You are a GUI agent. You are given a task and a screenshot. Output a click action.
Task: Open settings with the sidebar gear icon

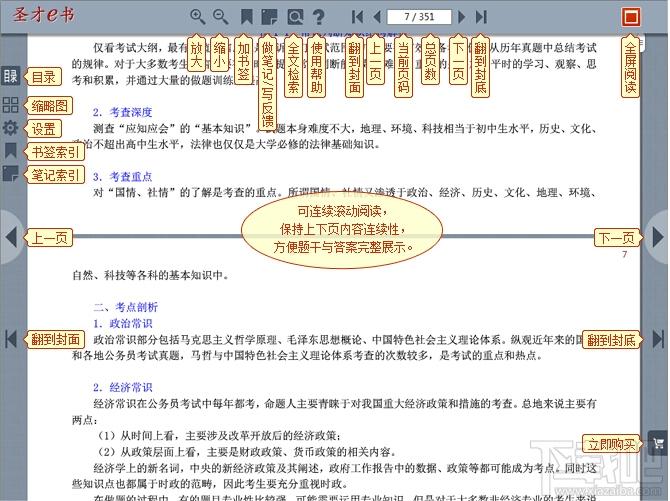(x=10, y=128)
